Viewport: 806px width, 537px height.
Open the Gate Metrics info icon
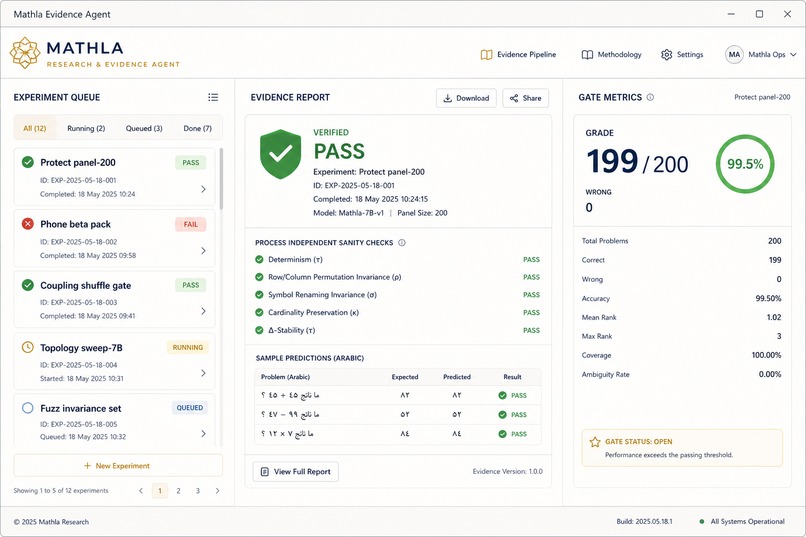(x=650, y=97)
